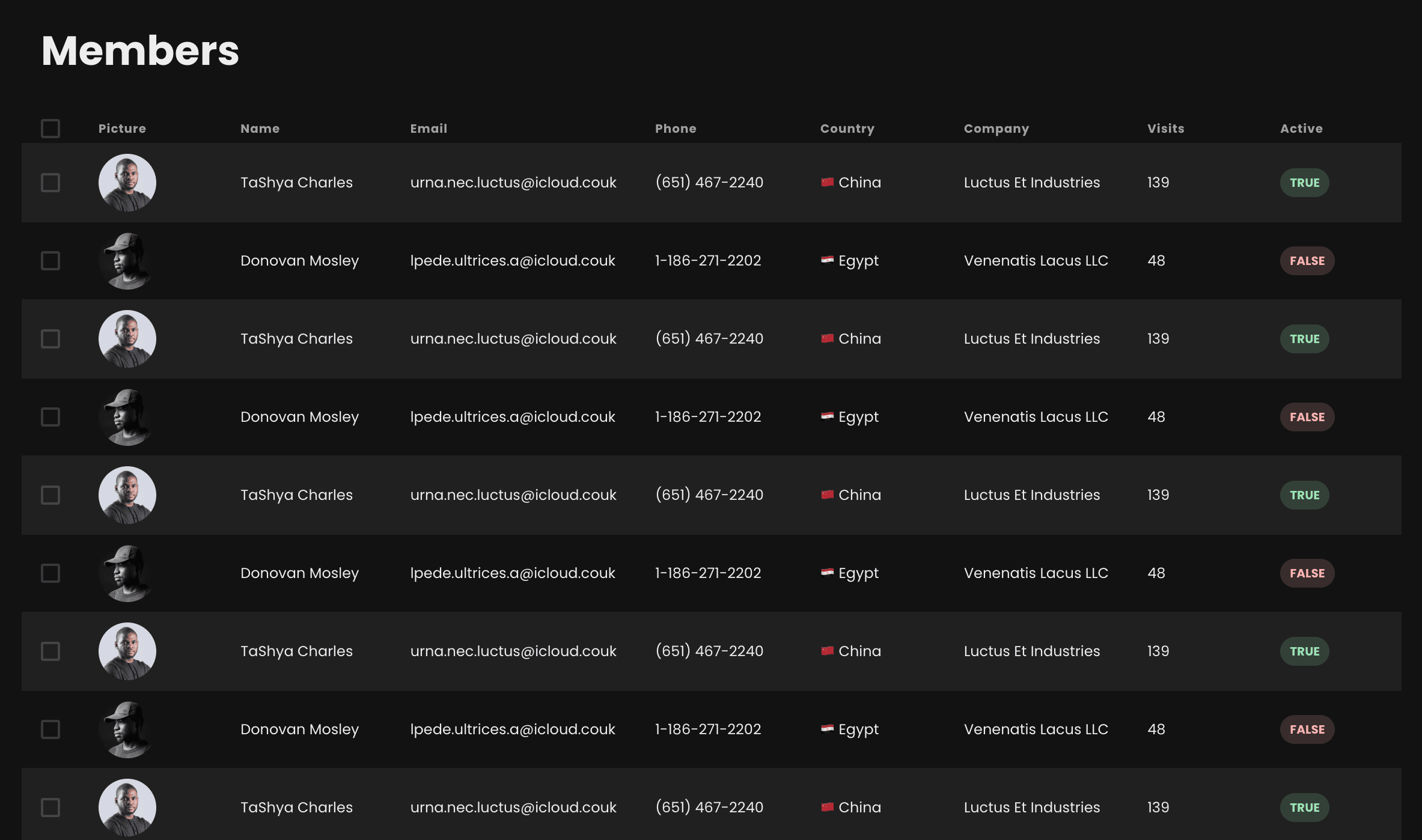Open first TaShya Charles profile picture
1422x840 pixels.
pos(127,183)
